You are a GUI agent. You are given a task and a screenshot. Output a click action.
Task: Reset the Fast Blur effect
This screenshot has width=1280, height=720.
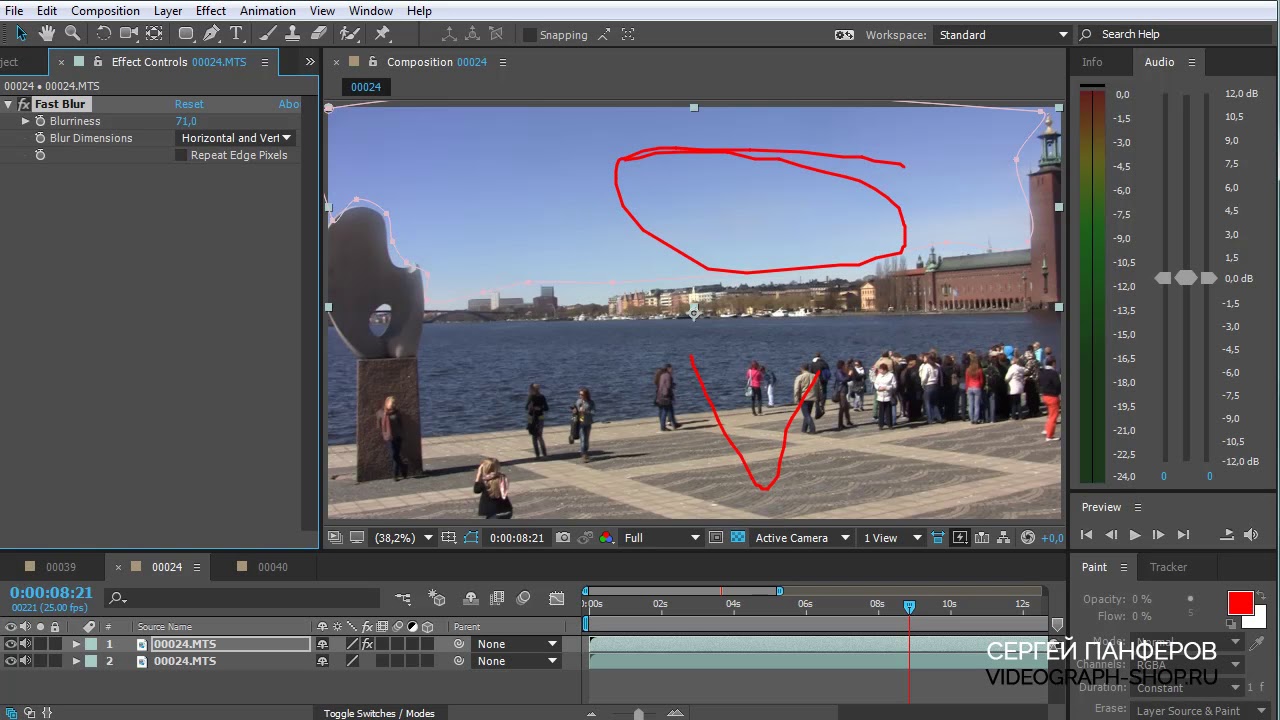coord(189,104)
